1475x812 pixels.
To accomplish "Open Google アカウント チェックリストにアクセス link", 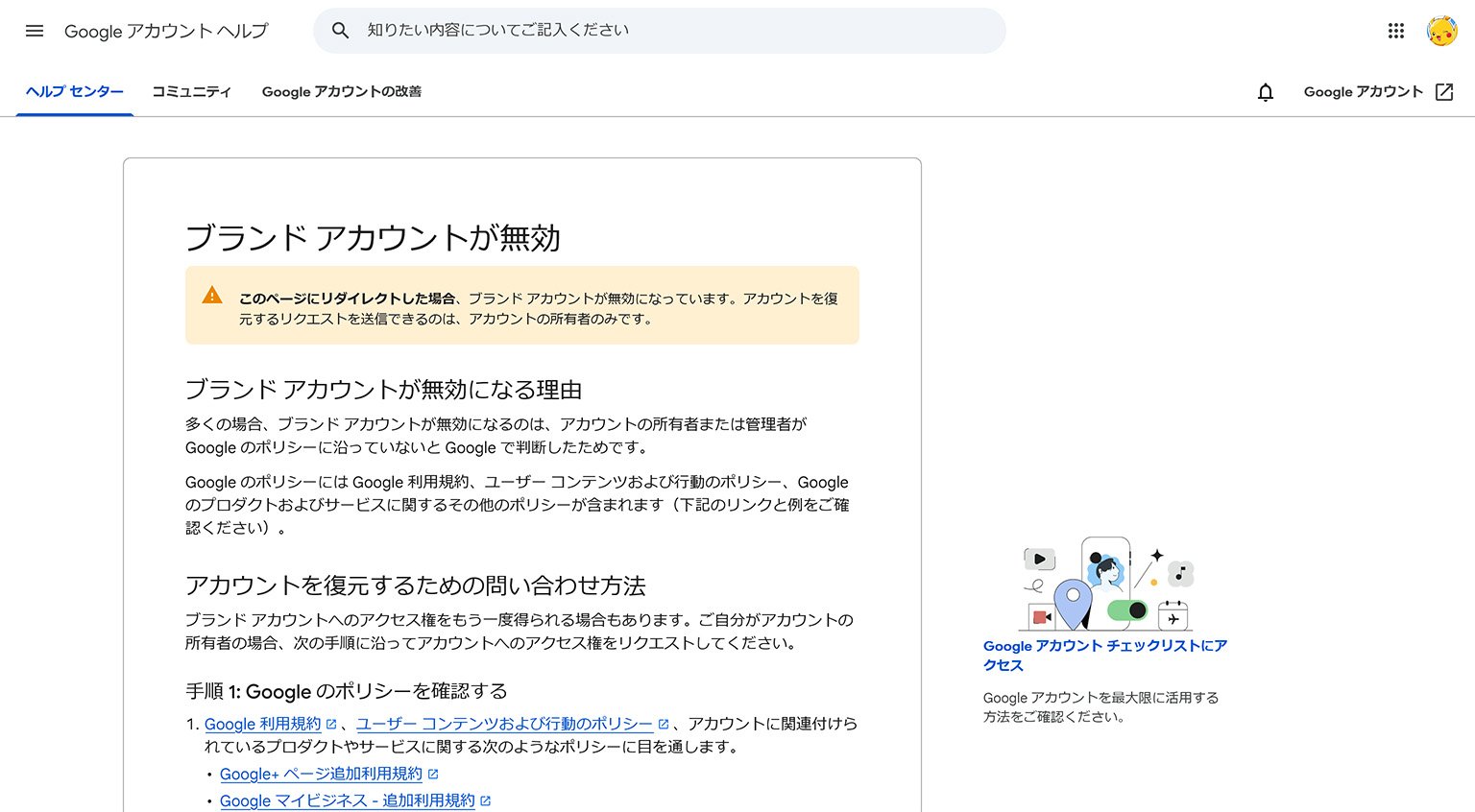I will [x=1105, y=656].
